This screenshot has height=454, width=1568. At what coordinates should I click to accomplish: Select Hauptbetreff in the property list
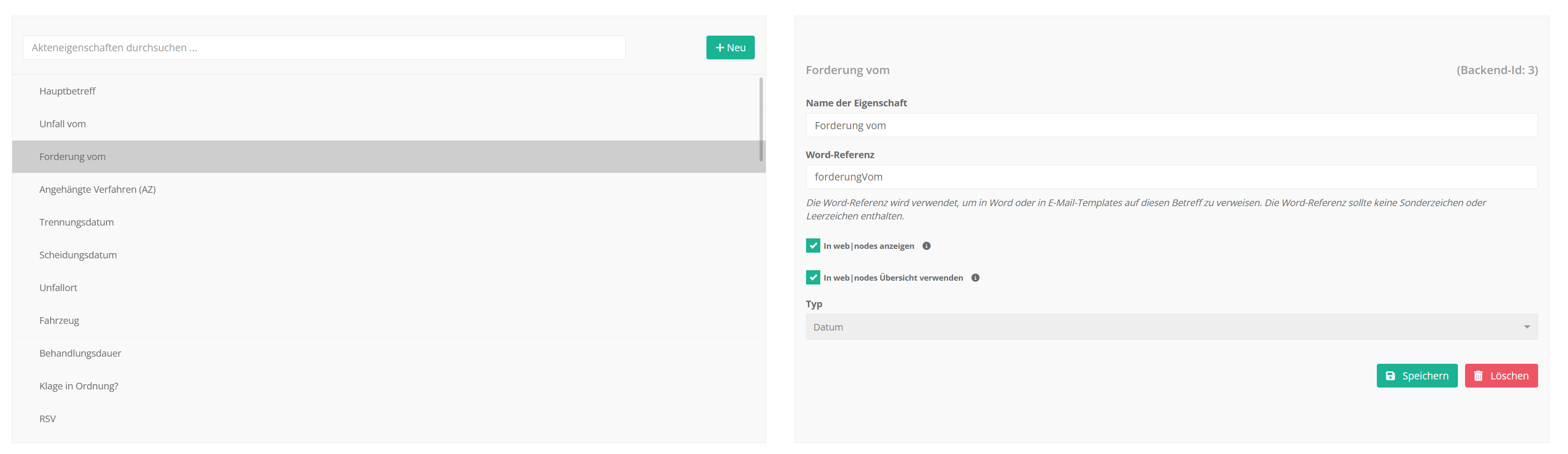(67, 91)
